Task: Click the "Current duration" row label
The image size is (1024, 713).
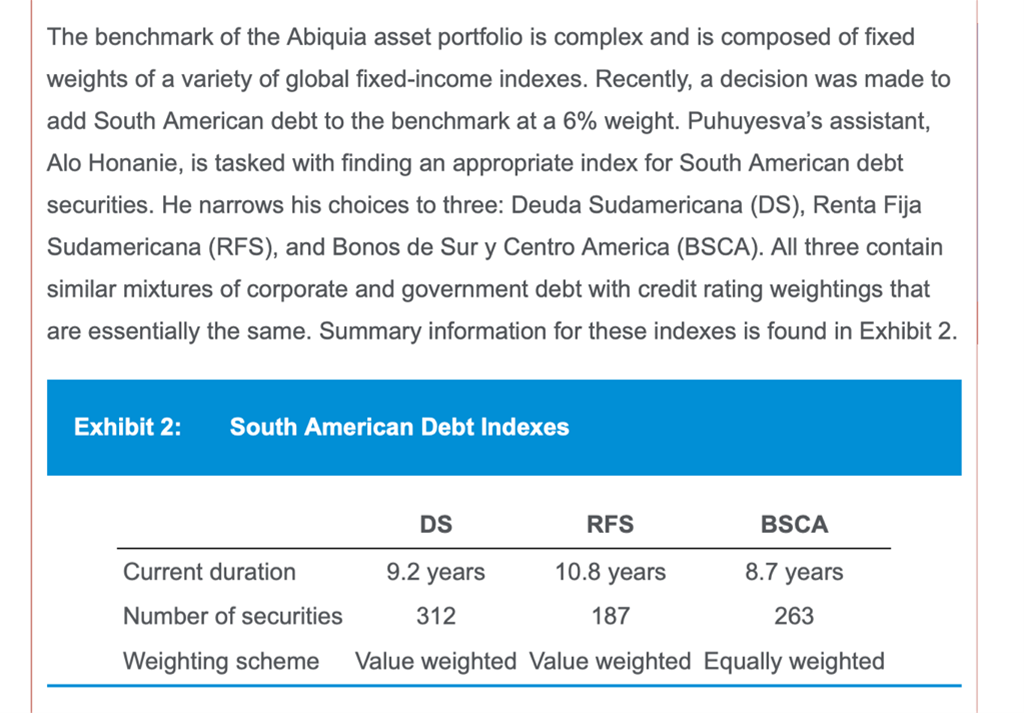Action: click(209, 572)
